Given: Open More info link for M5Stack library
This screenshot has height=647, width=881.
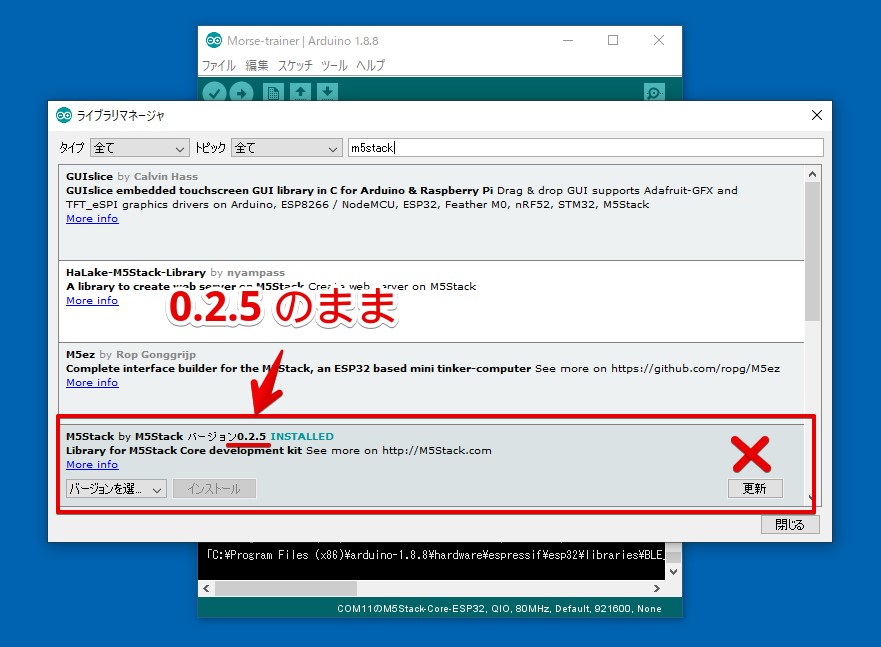Looking at the screenshot, I should [92, 464].
